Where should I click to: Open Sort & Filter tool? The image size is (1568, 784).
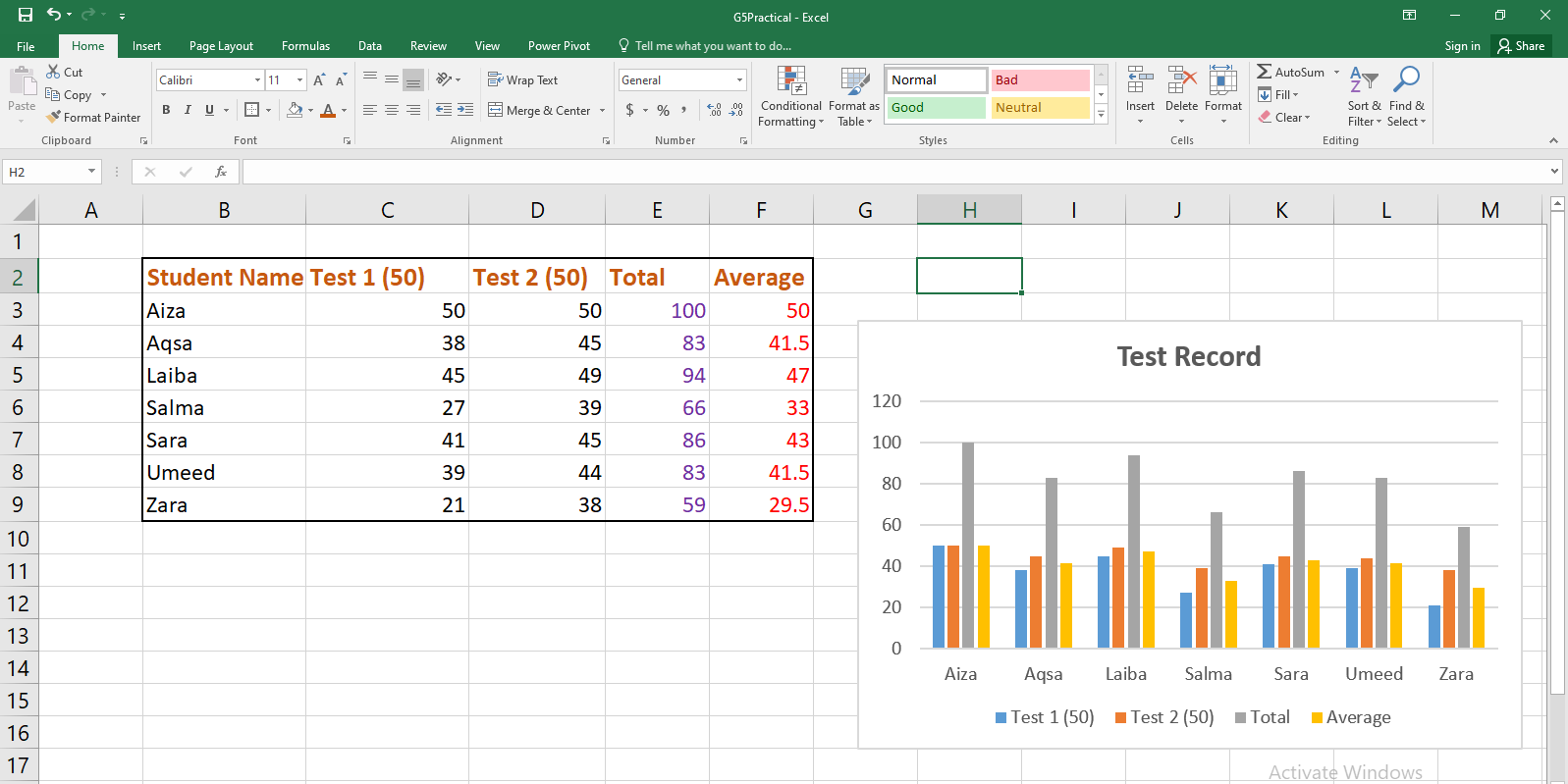click(1364, 97)
